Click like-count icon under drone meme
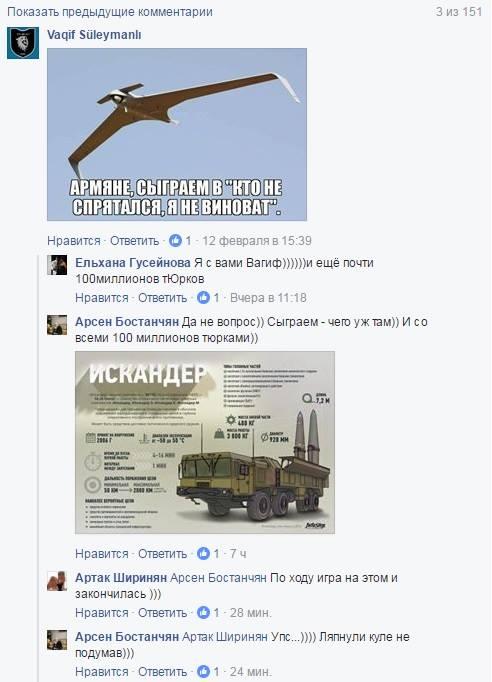Viewport: 492px width, 682px height. click(x=175, y=241)
